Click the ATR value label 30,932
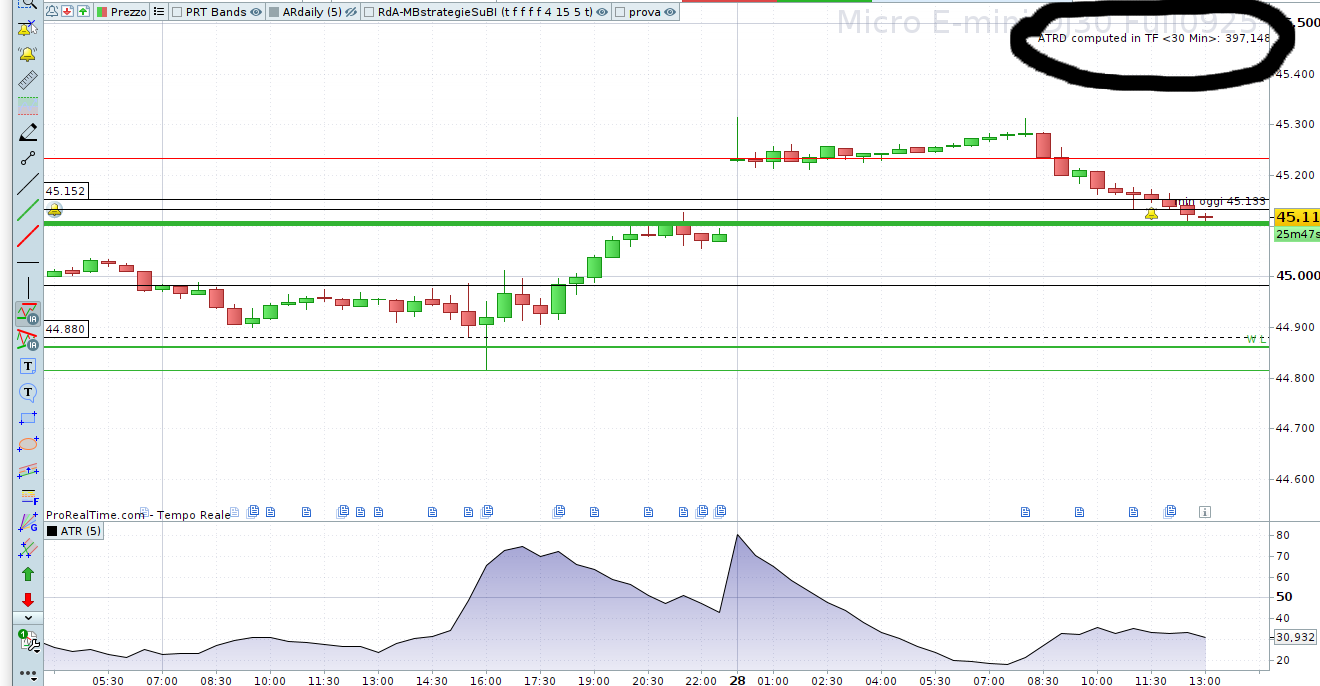Viewport: 1320px width, 686px height. click(x=1294, y=637)
